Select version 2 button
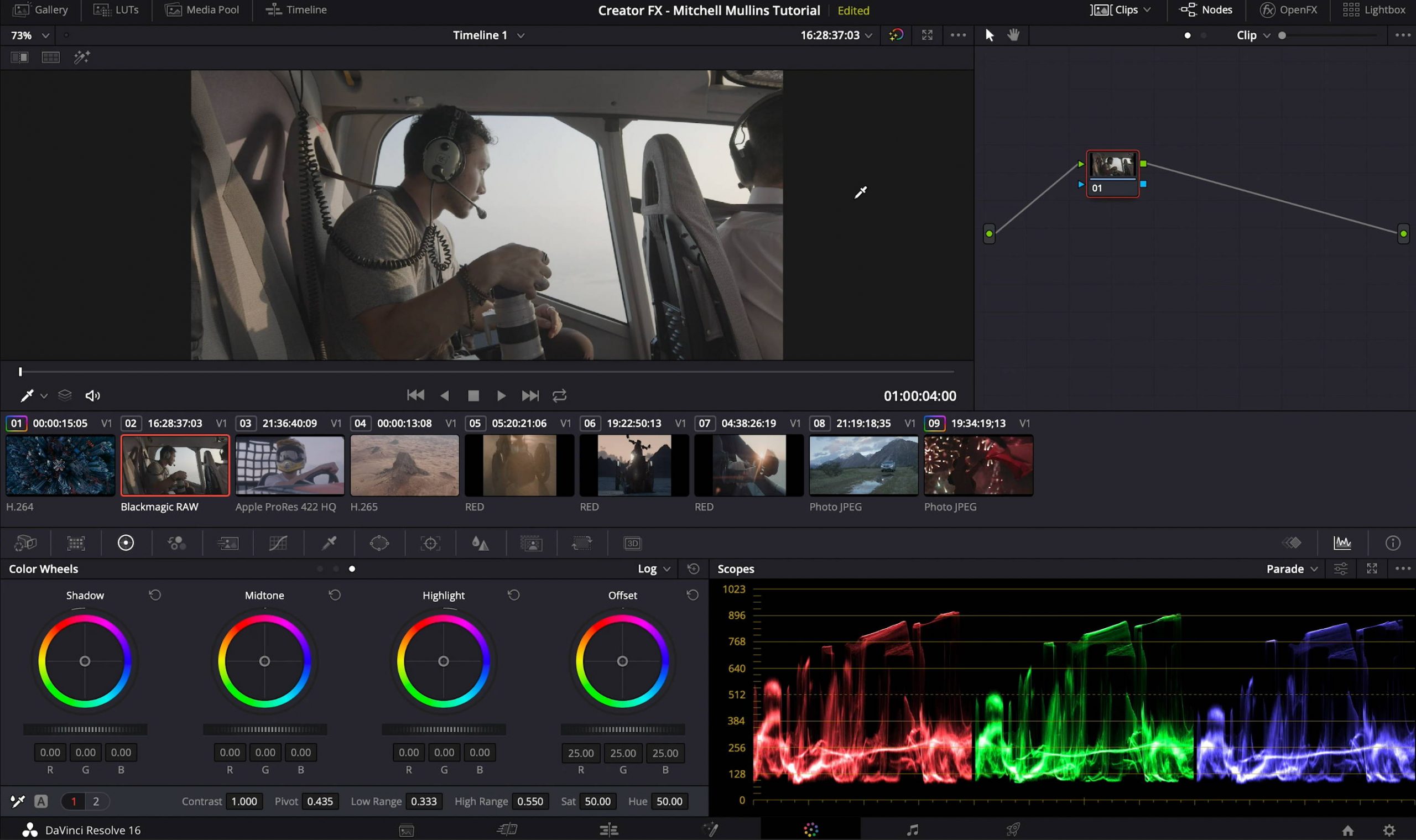1416x840 pixels. (96, 801)
